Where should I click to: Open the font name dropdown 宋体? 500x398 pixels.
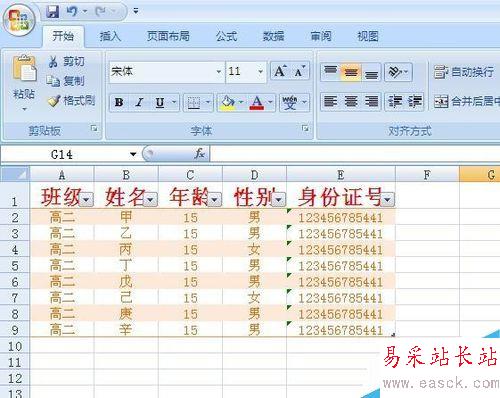tap(218, 71)
